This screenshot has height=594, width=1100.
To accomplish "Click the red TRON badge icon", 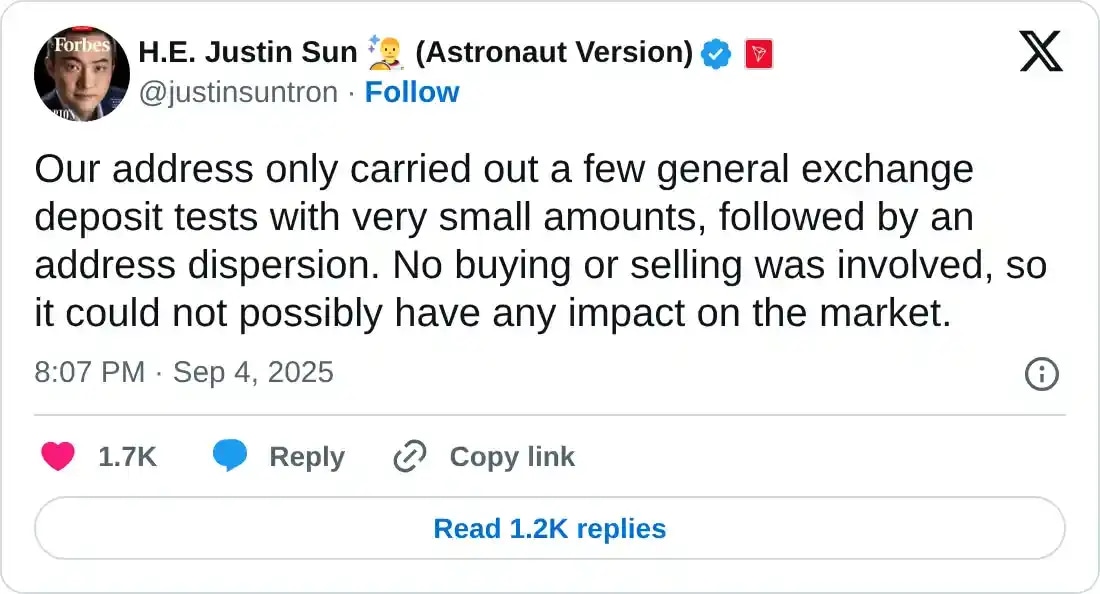I will click(x=760, y=54).
